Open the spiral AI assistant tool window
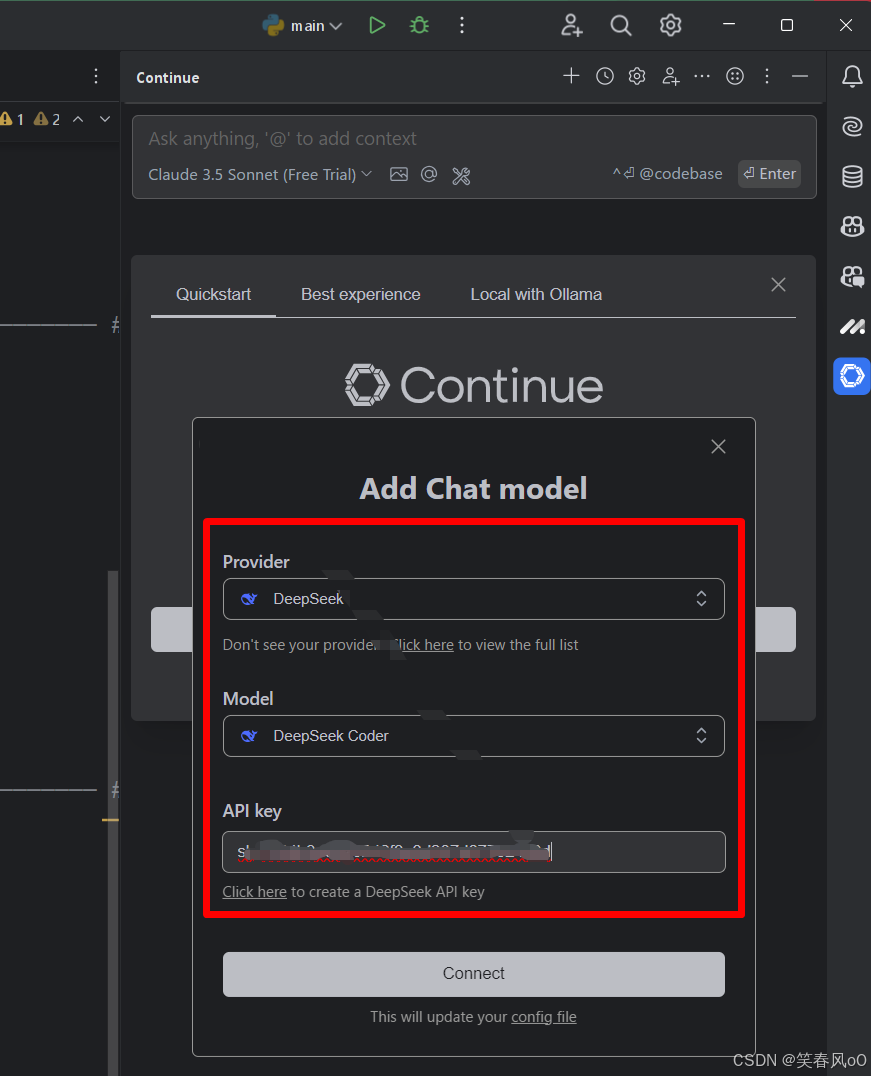Image resolution: width=871 pixels, height=1076 pixels. tap(852, 126)
